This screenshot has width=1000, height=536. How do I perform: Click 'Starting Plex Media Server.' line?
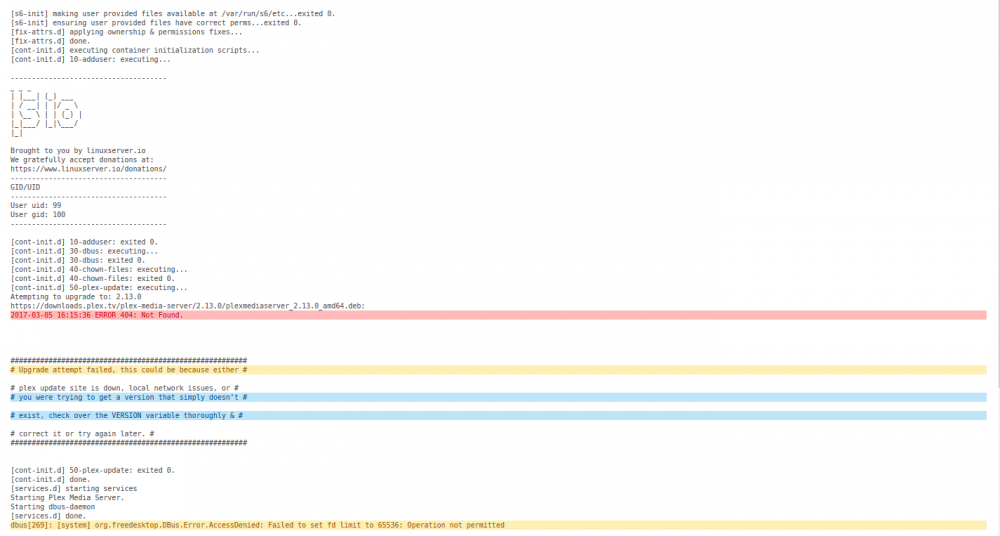coord(67,498)
